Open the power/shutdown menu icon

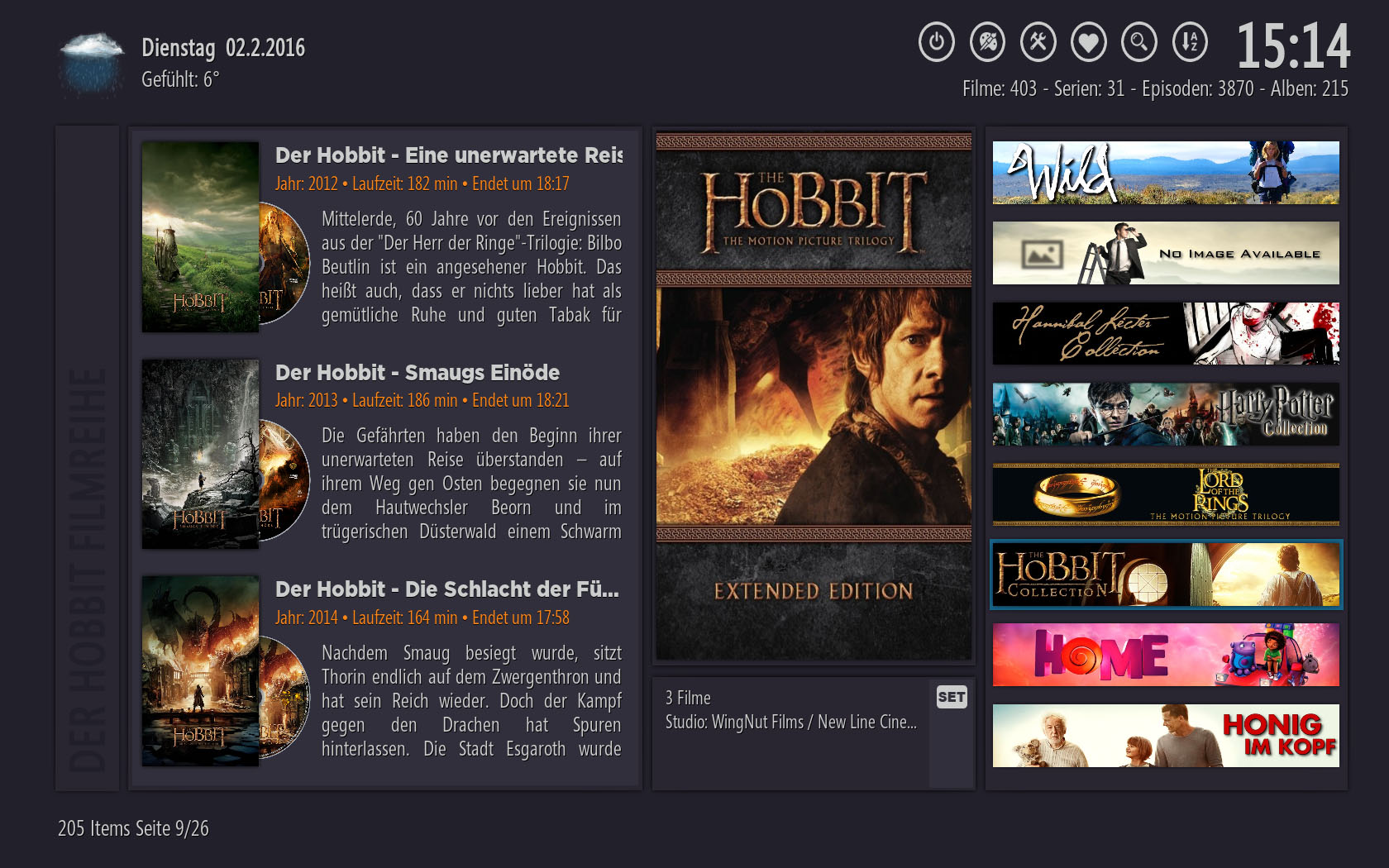937,41
